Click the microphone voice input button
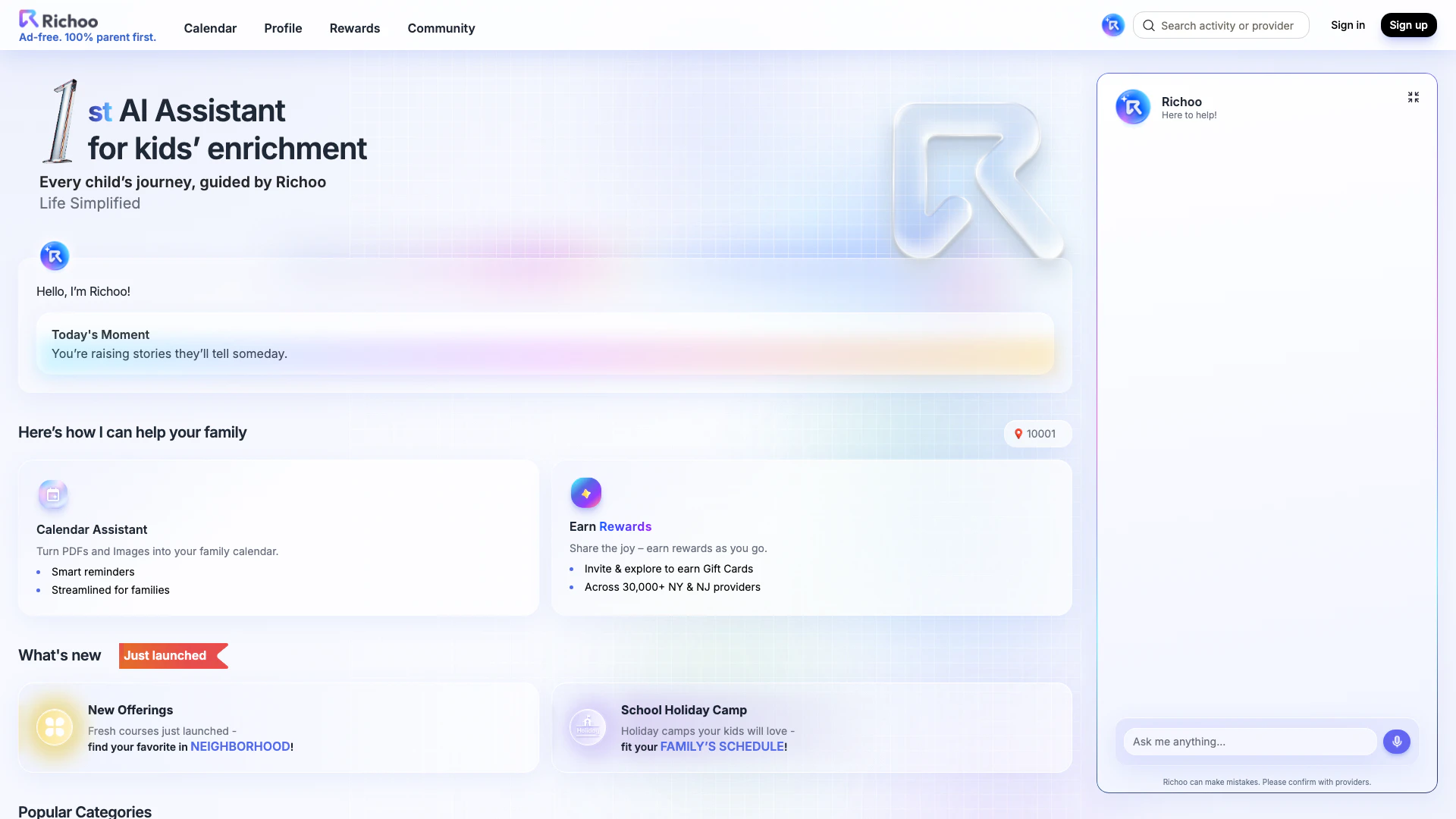Screen dimensions: 1456x819 pos(1396,742)
